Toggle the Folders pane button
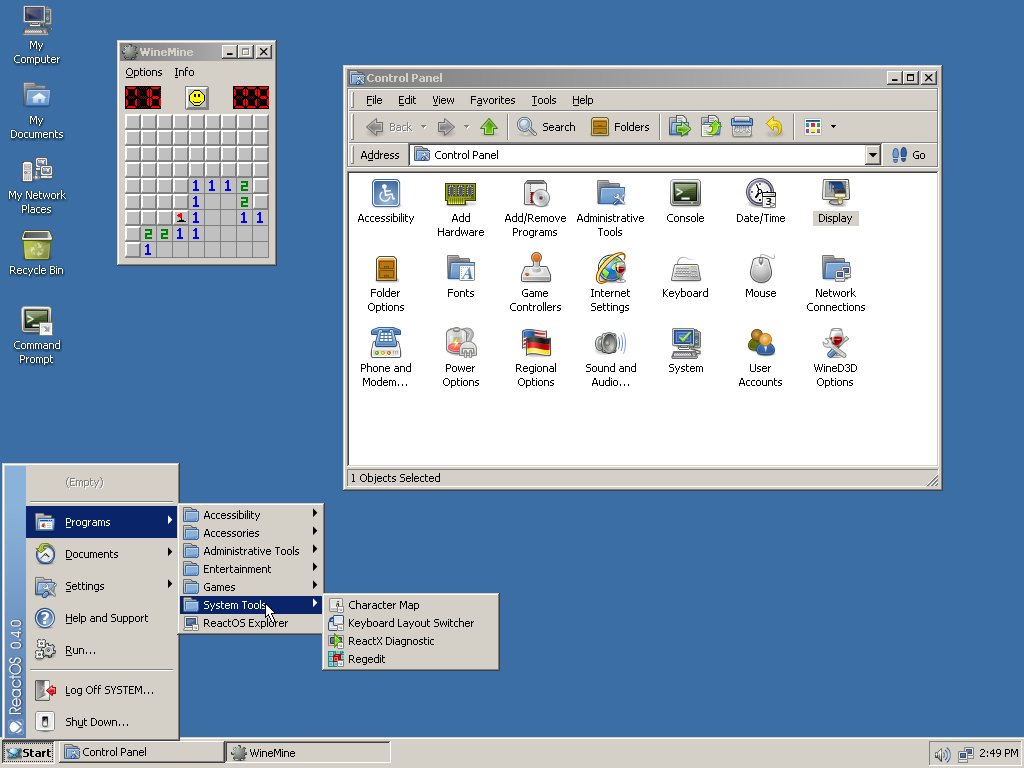1024x768 pixels. point(620,127)
